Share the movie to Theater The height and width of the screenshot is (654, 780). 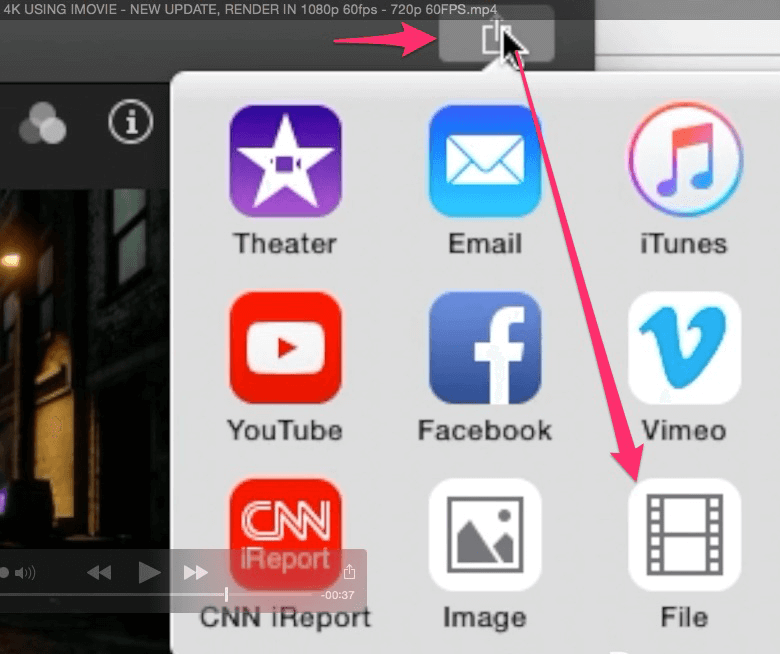[285, 161]
